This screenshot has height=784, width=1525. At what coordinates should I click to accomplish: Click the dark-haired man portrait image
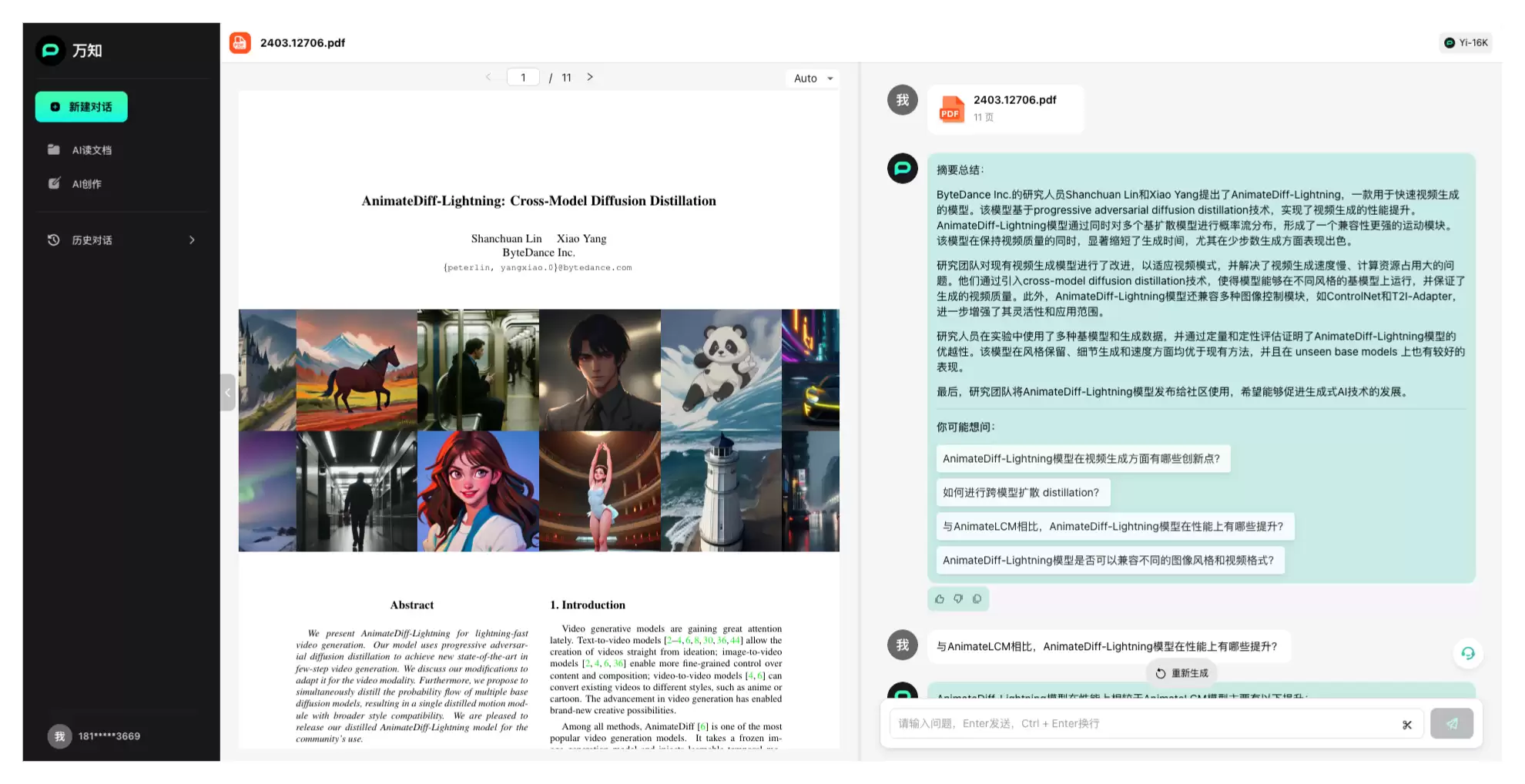click(599, 370)
